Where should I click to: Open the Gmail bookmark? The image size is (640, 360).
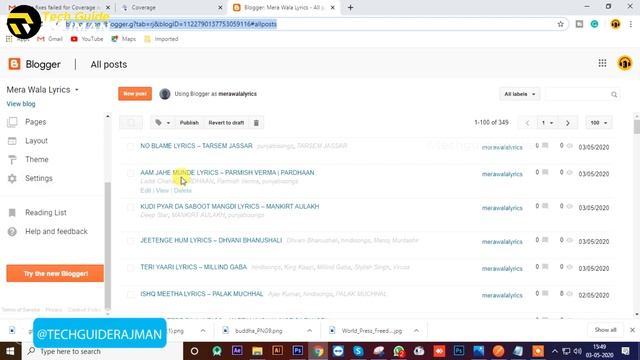click(x=50, y=39)
